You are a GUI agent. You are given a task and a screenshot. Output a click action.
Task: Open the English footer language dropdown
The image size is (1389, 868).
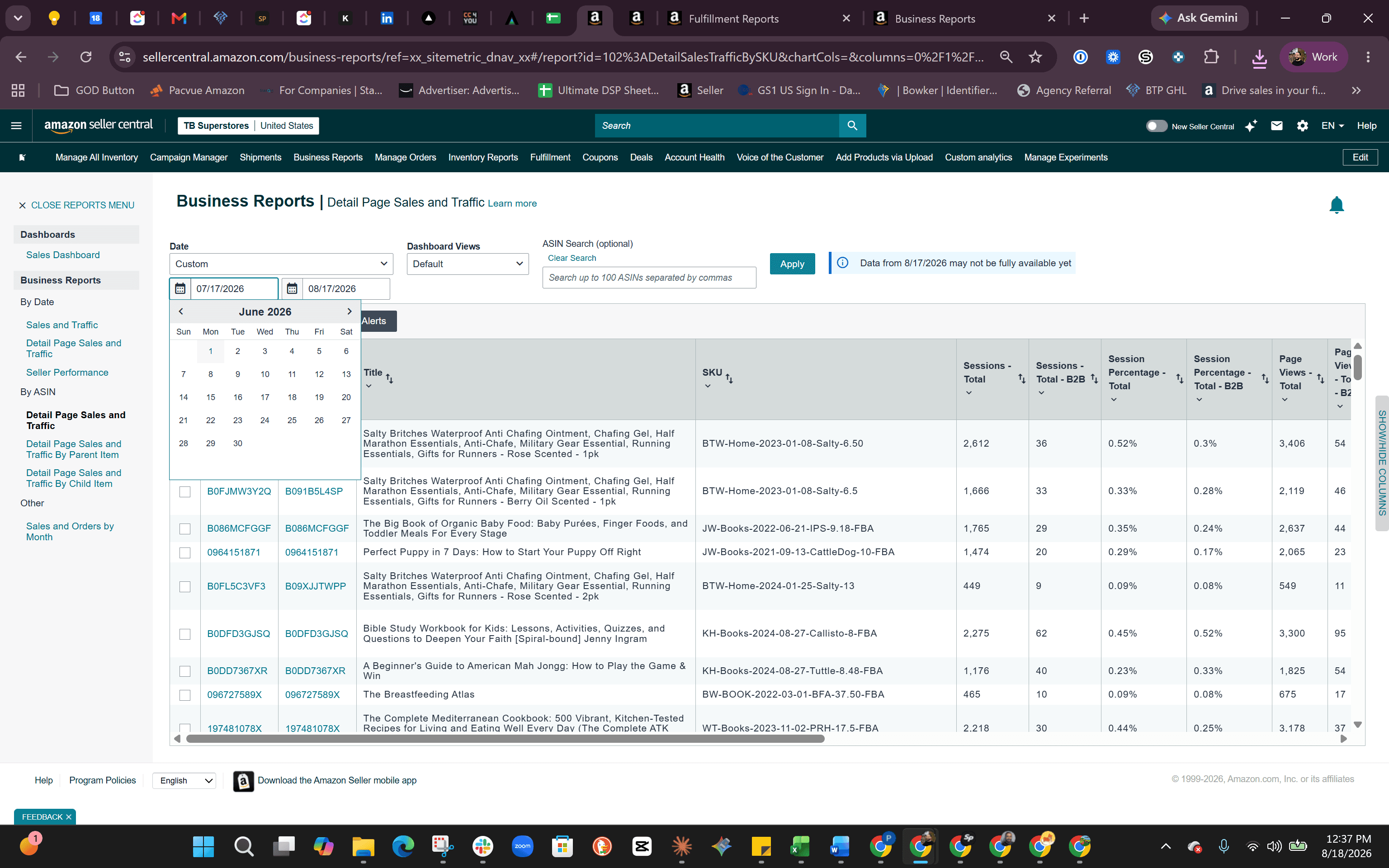coord(184,780)
